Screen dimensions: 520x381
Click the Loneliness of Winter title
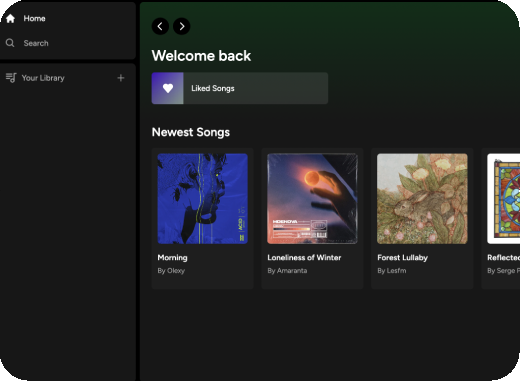pyautogui.click(x=304, y=258)
